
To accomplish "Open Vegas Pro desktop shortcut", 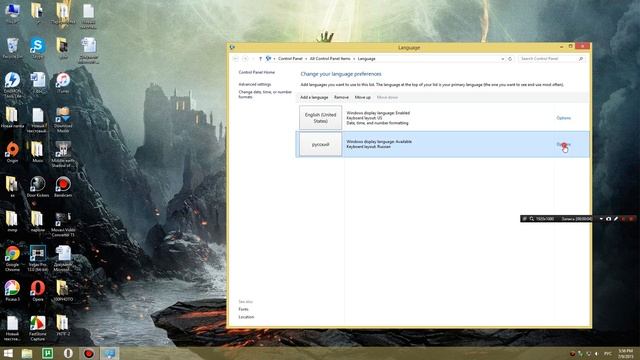I will (x=38, y=258).
